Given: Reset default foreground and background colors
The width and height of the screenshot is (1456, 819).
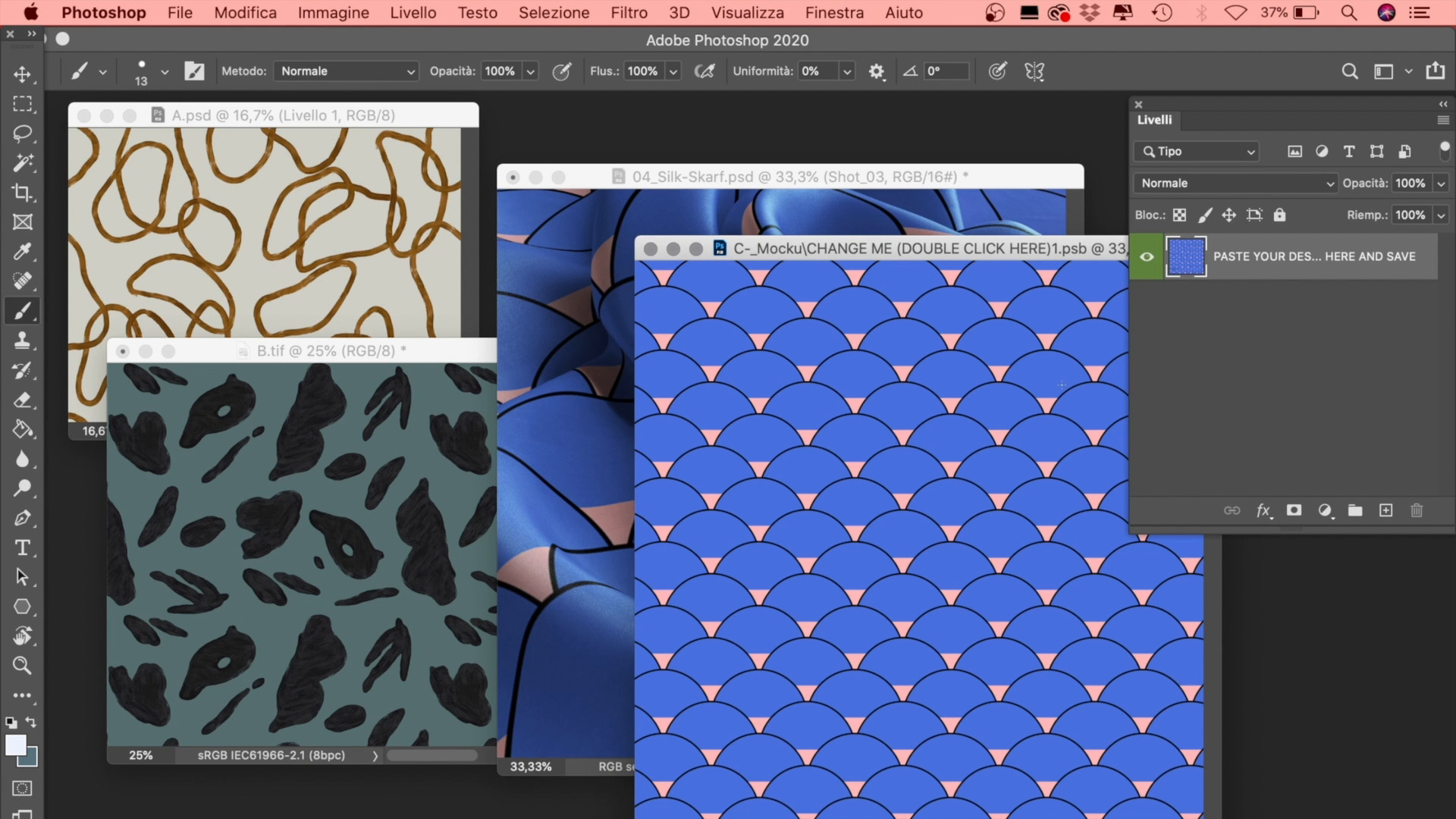Looking at the screenshot, I should pyautogui.click(x=11, y=723).
